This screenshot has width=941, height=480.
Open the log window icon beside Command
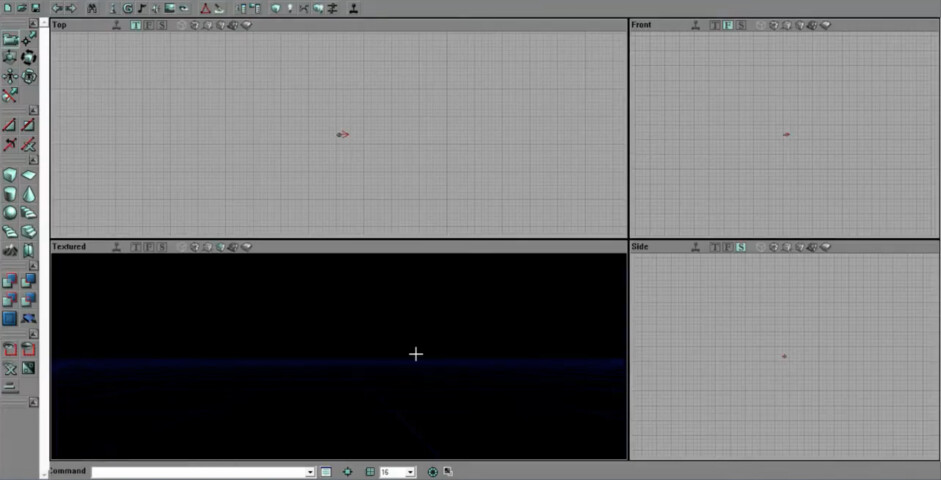click(326, 472)
